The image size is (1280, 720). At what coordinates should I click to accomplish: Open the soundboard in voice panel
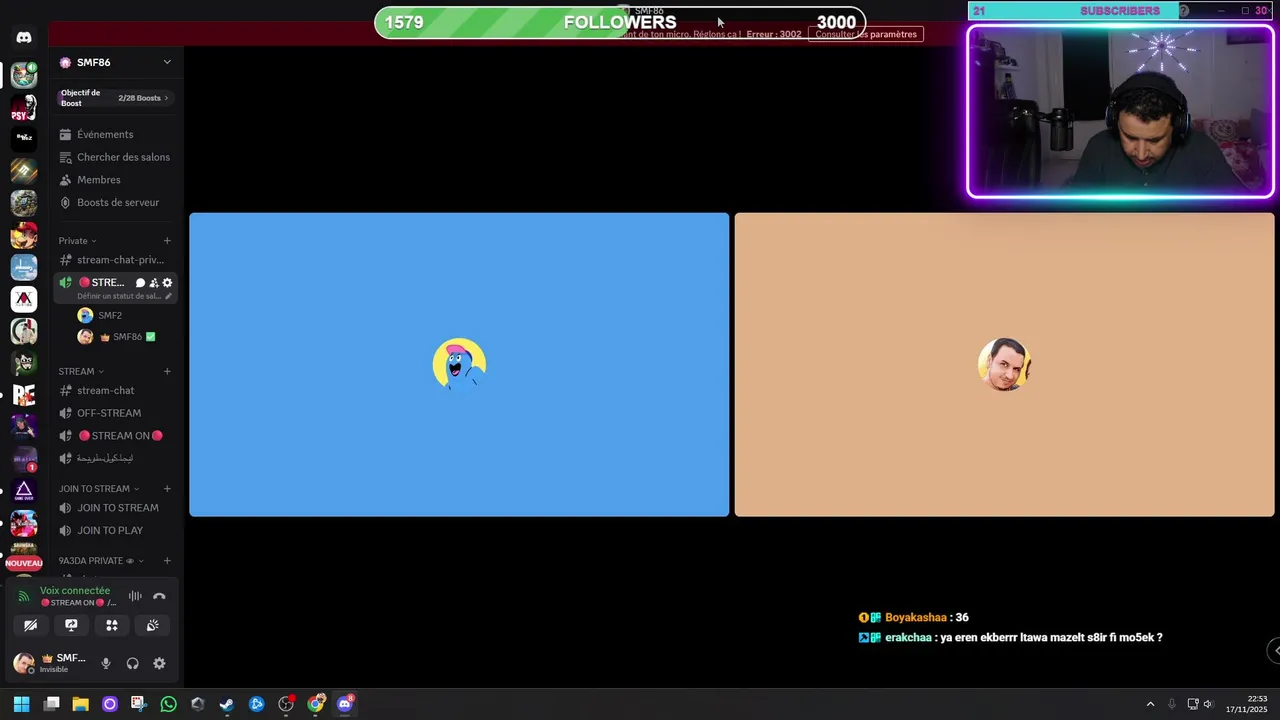pos(152,625)
